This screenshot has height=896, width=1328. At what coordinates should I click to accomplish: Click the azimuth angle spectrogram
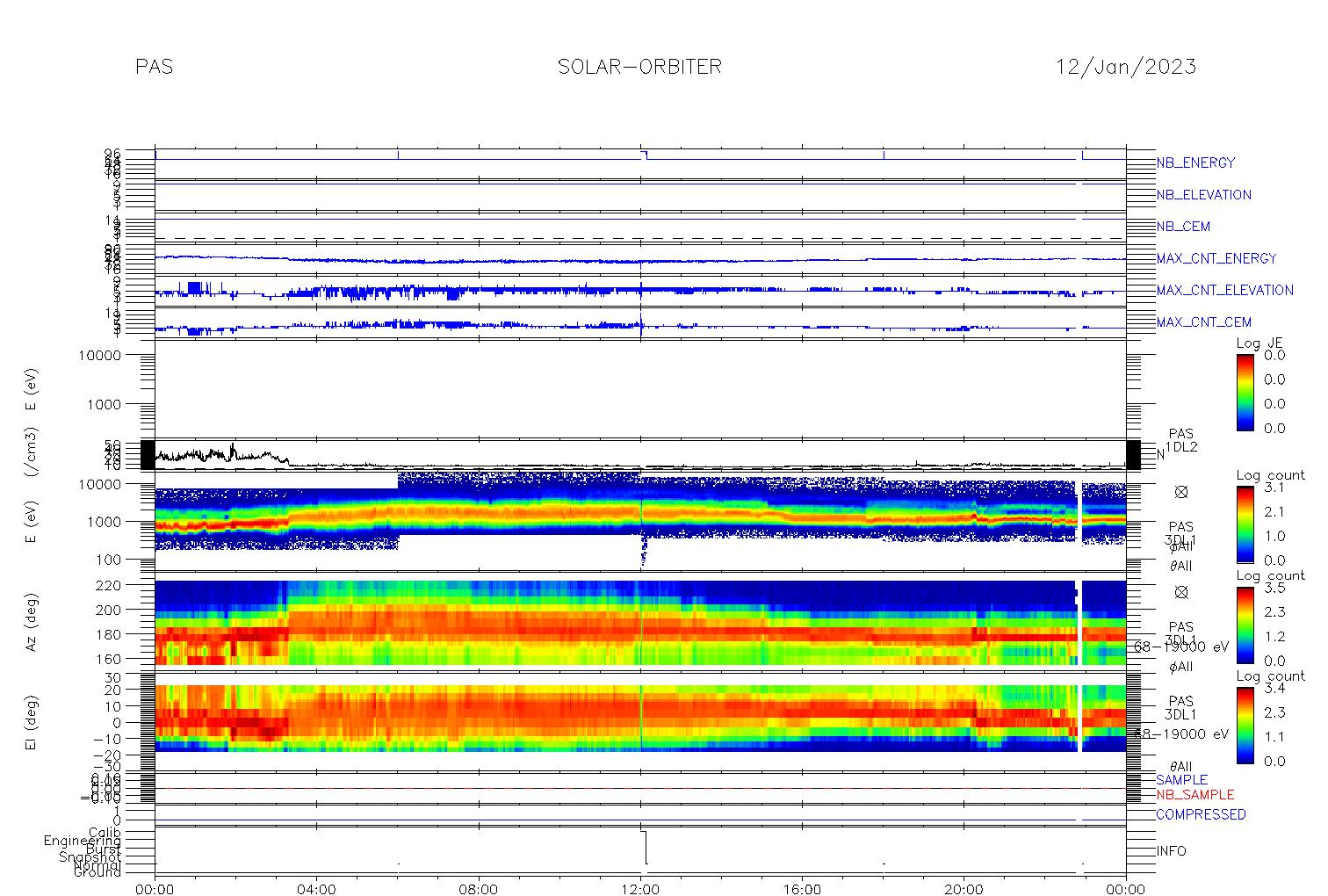click(640, 623)
